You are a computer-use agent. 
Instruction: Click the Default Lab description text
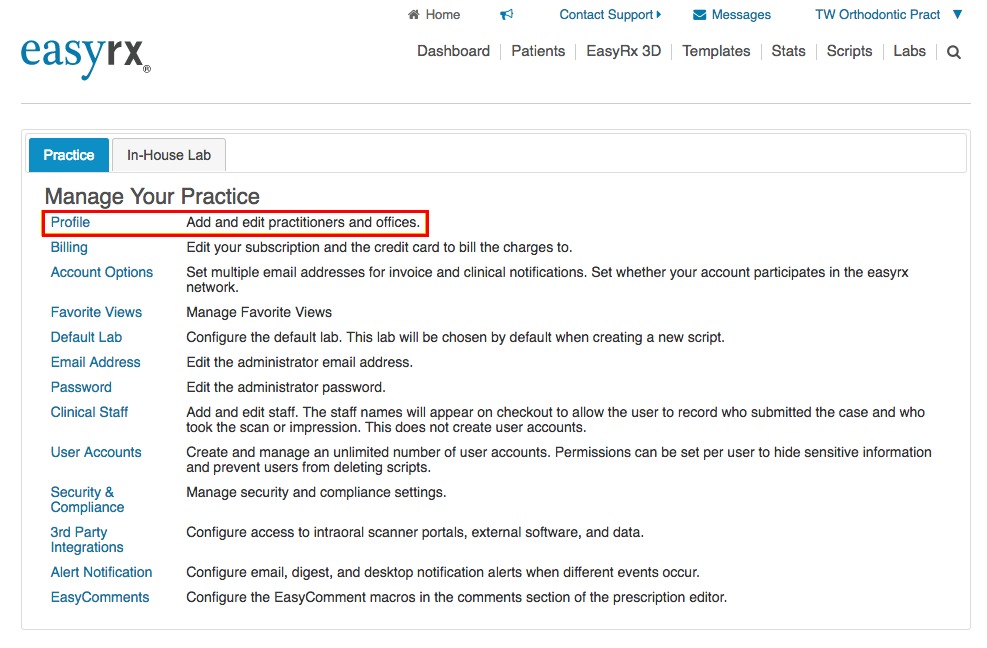click(455, 338)
